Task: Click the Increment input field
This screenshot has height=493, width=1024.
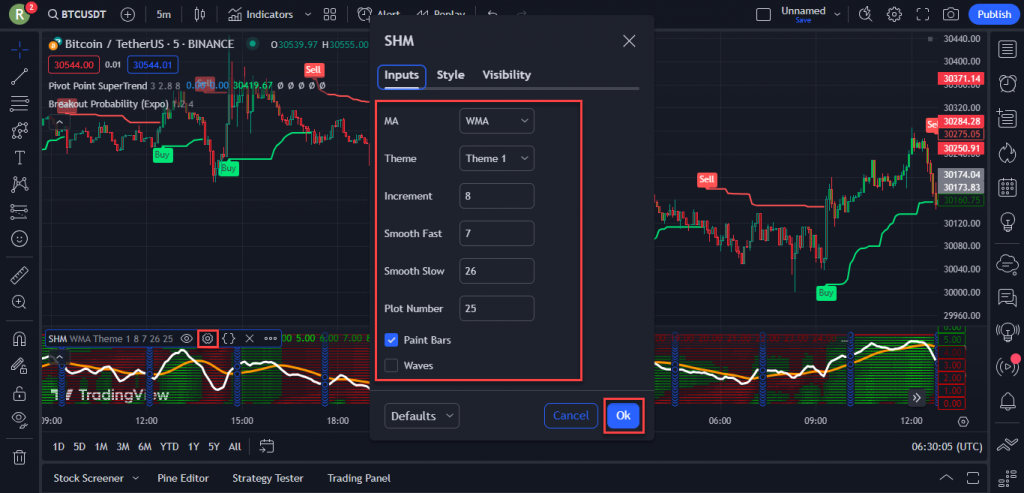Action: 496,196
